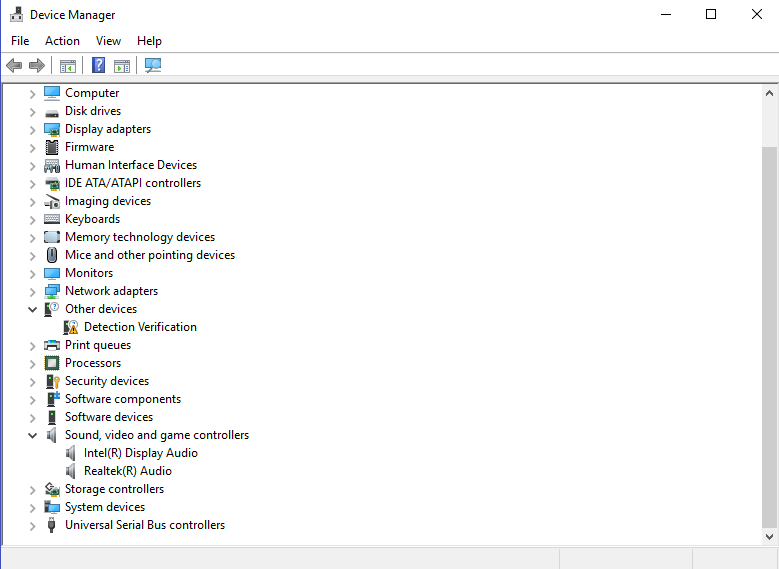Collapse the Other devices category
779x569 pixels.
(x=33, y=309)
